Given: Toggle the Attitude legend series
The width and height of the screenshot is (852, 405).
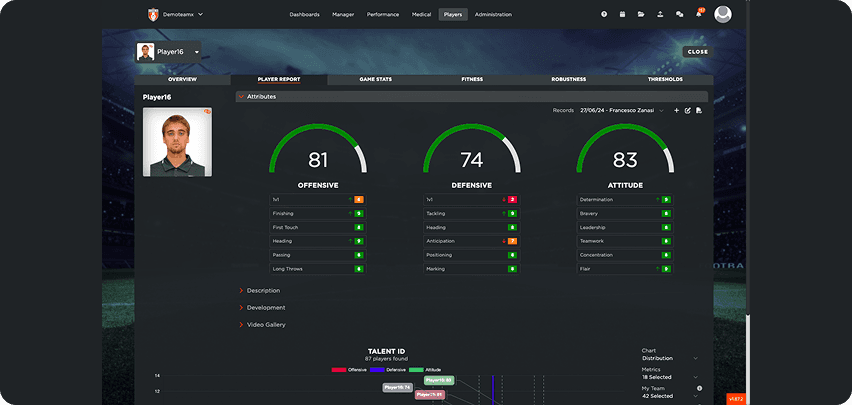Looking at the screenshot, I should (x=424, y=369).
